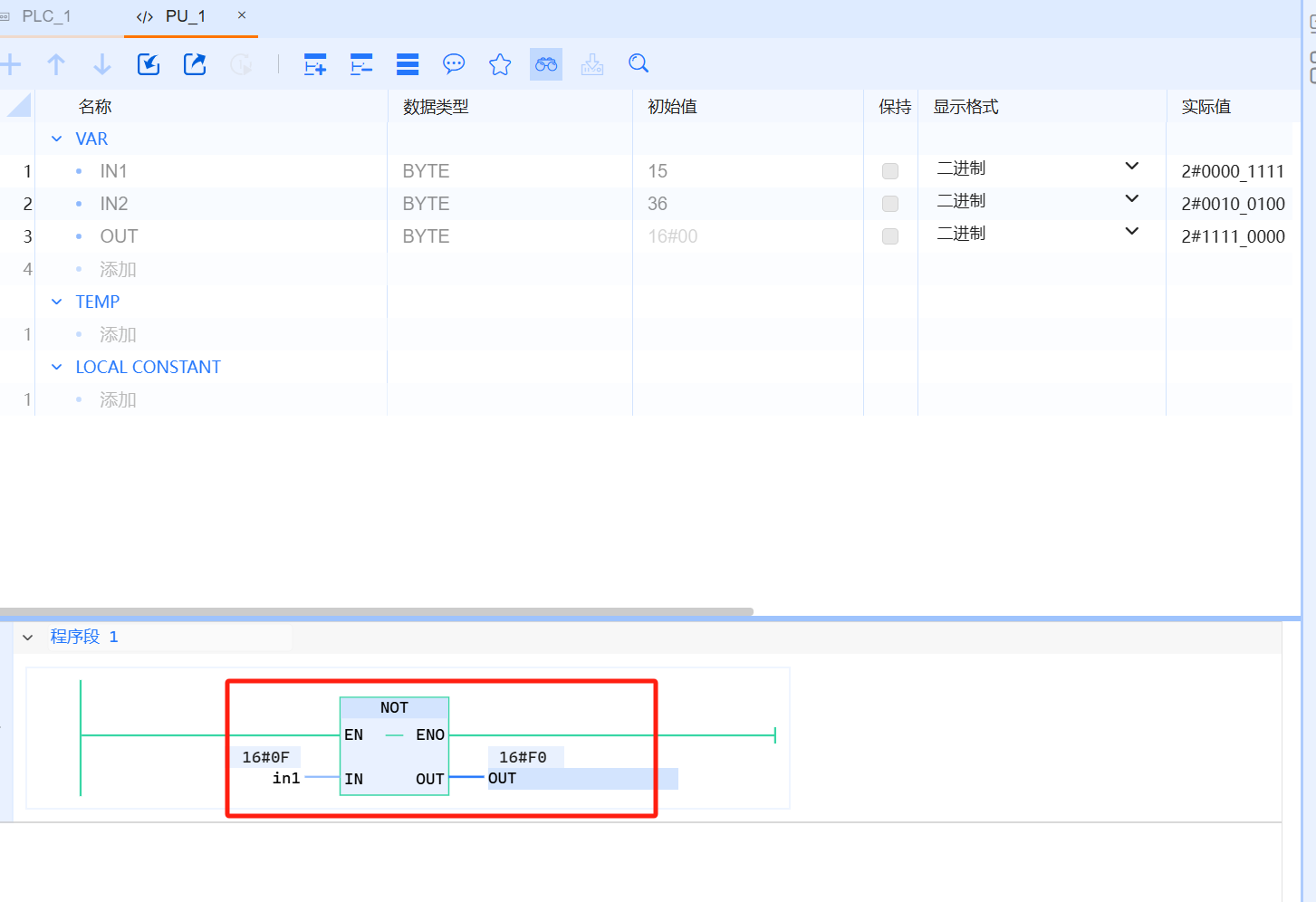The width and height of the screenshot is (1316, 902).
Task: Open display format dropdown for IN1
Action: (x=1131, y=167)
